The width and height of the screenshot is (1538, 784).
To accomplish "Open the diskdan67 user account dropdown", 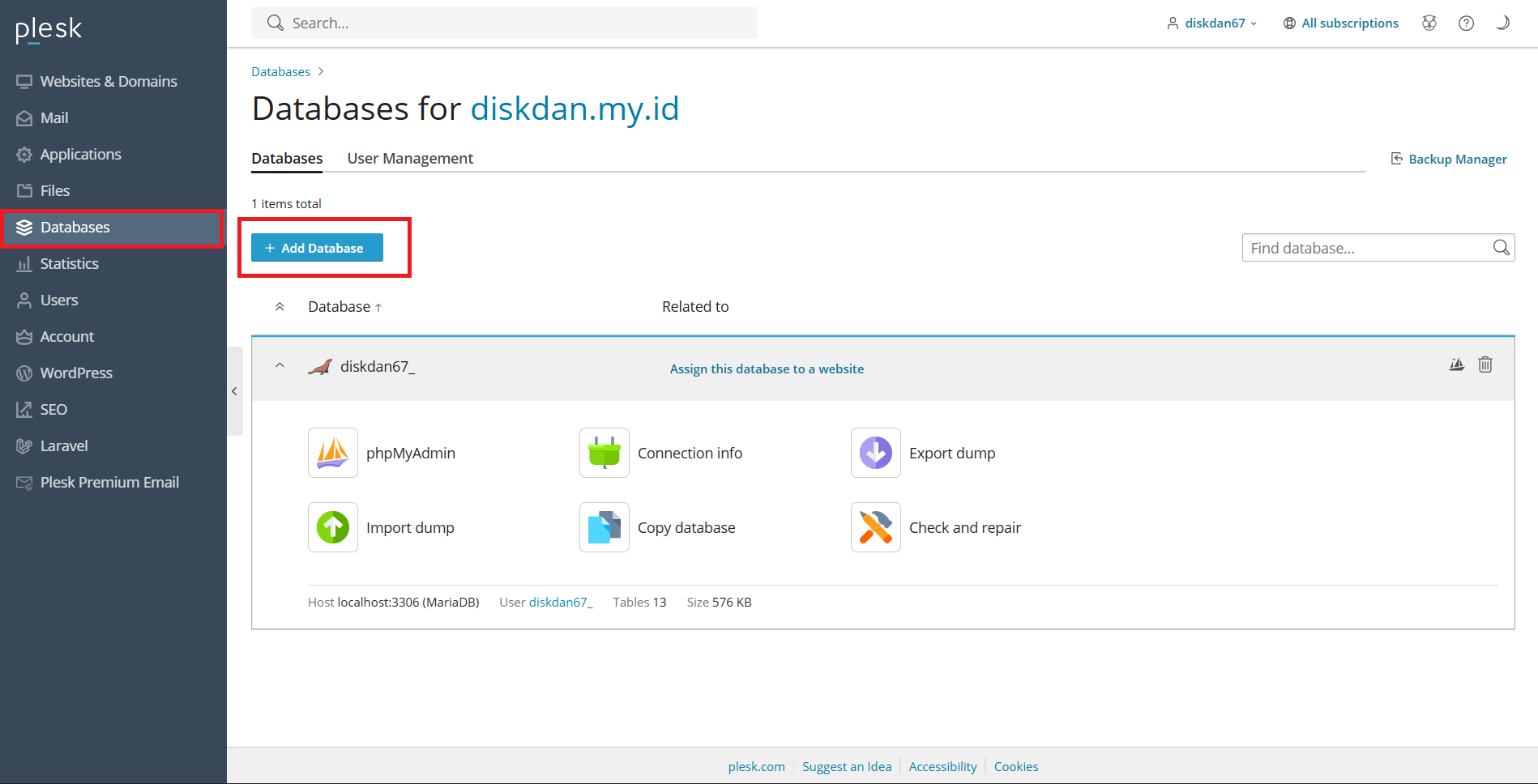I will (1212, 23).
